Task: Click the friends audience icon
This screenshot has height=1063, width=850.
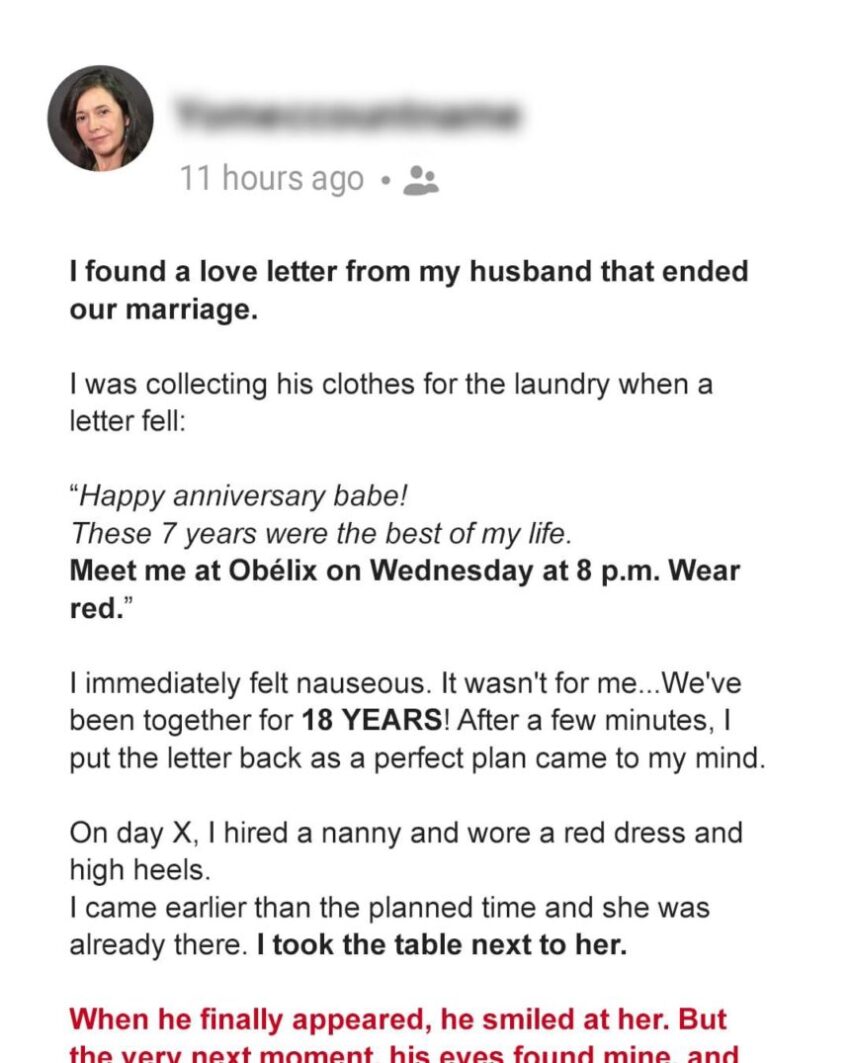Action: (420, 181)
